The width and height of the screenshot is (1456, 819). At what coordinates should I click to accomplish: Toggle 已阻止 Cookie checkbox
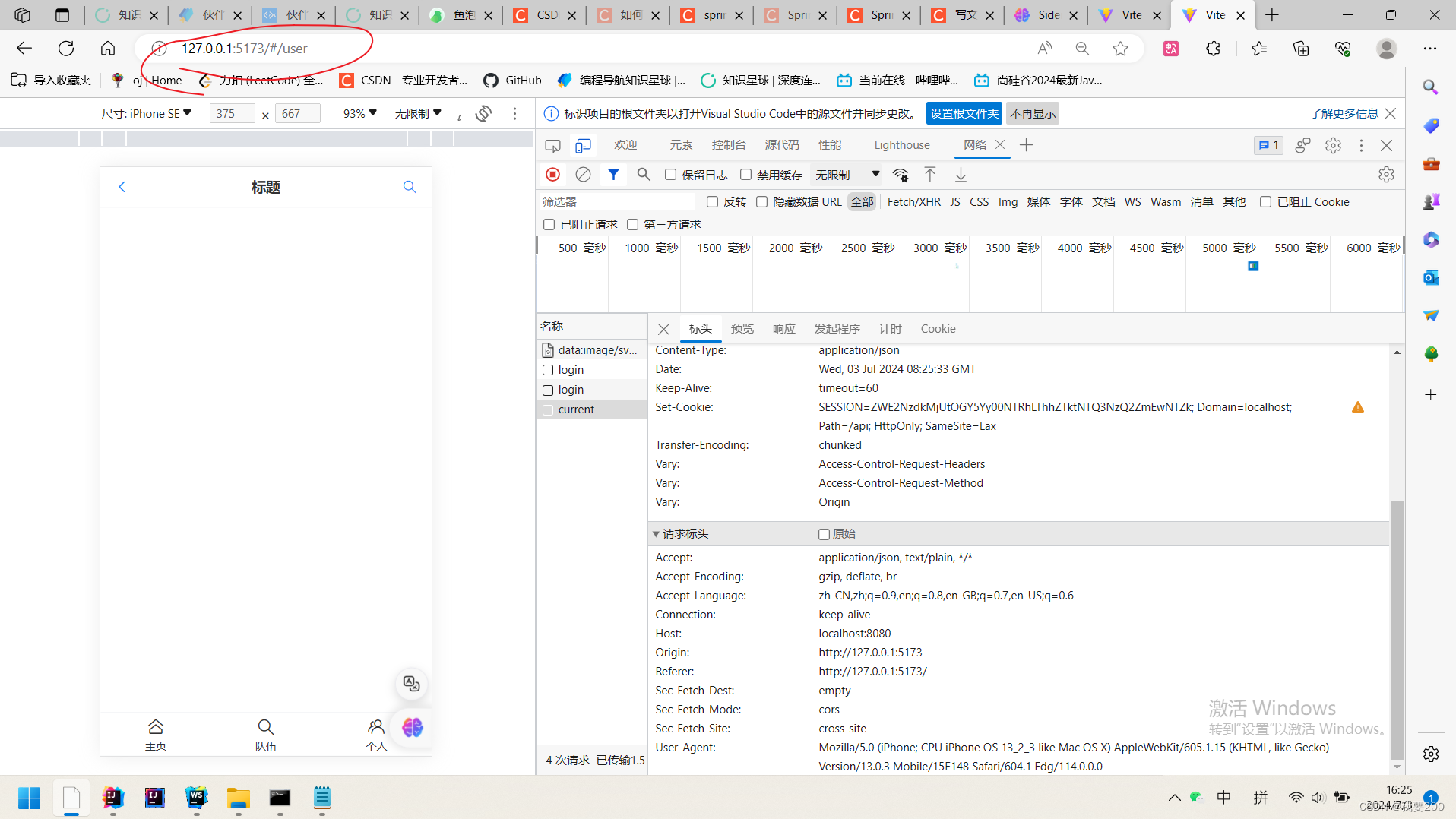tap(1265, 202)
